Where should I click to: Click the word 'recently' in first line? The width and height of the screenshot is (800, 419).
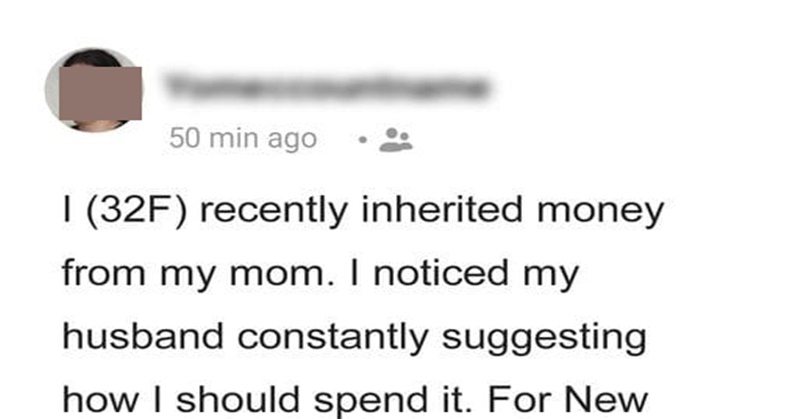click(273, 212)
